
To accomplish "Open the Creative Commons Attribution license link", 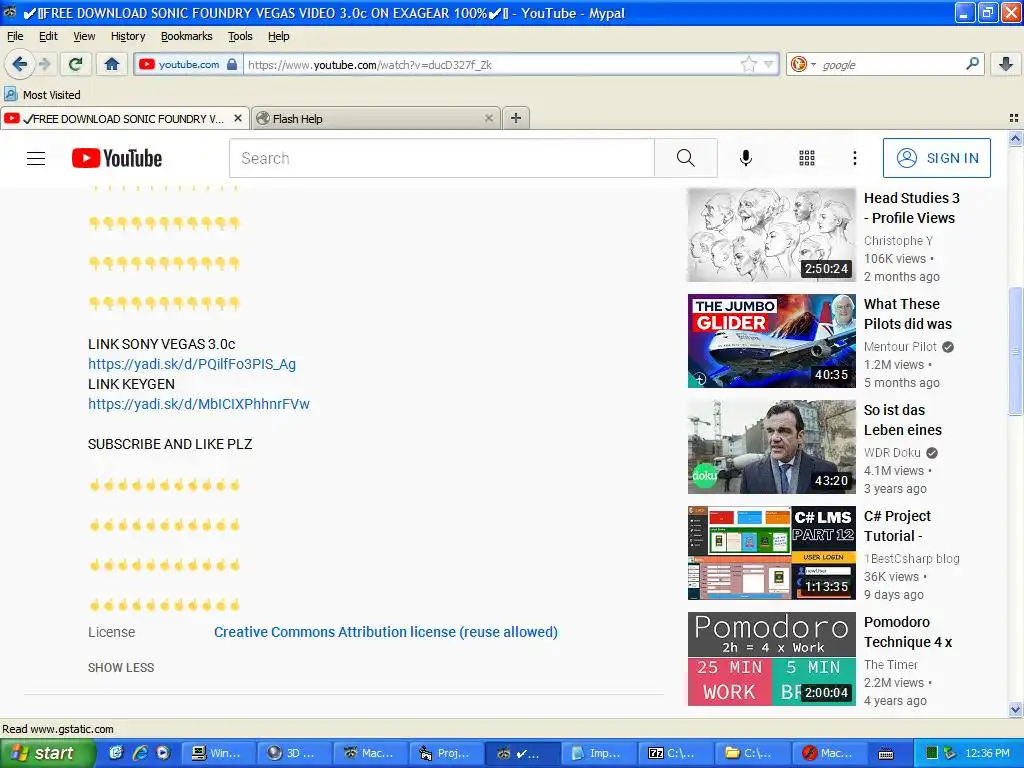I will tap(386, 632).
